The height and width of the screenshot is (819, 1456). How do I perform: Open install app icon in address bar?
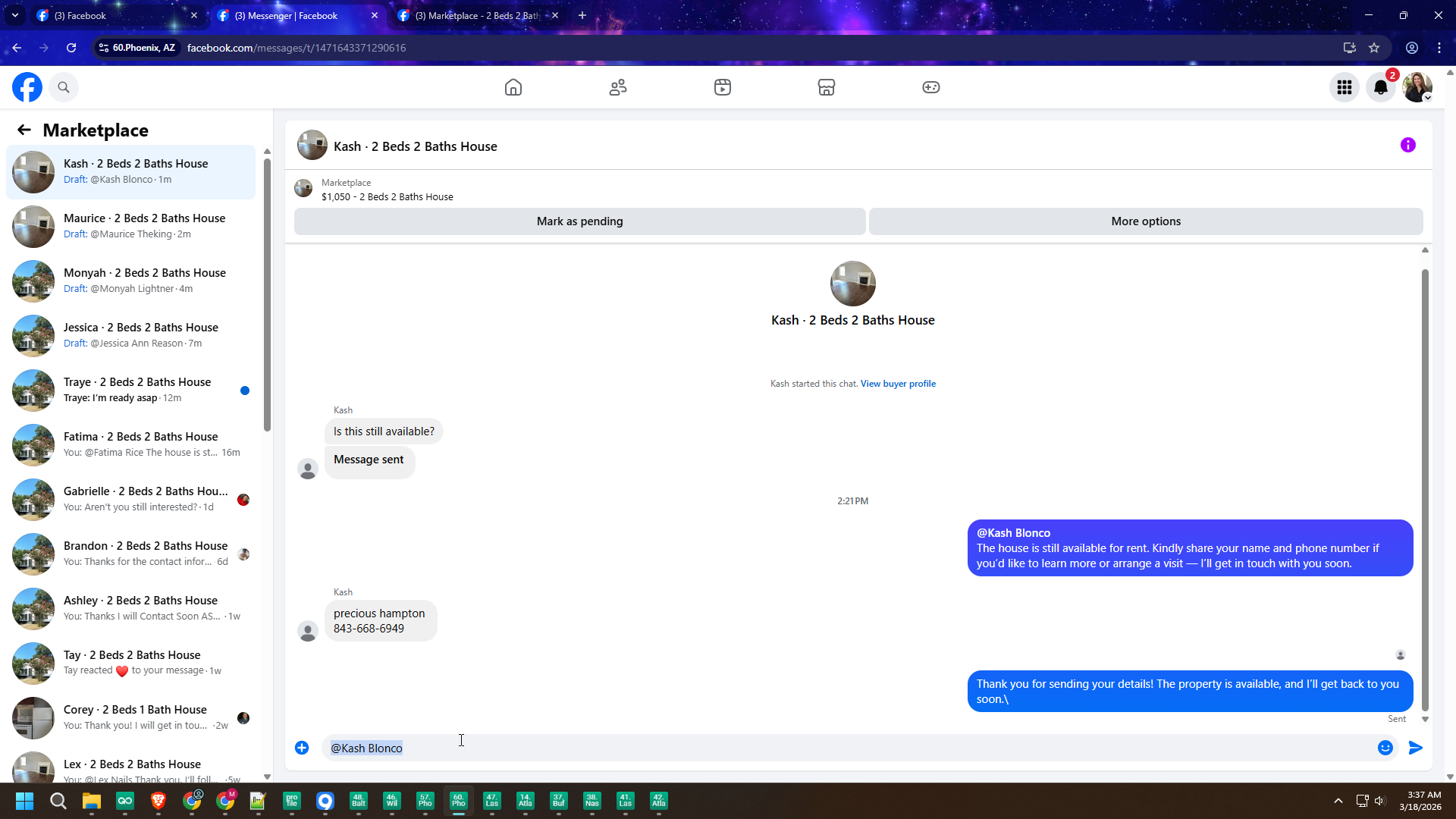point(1350,48)
